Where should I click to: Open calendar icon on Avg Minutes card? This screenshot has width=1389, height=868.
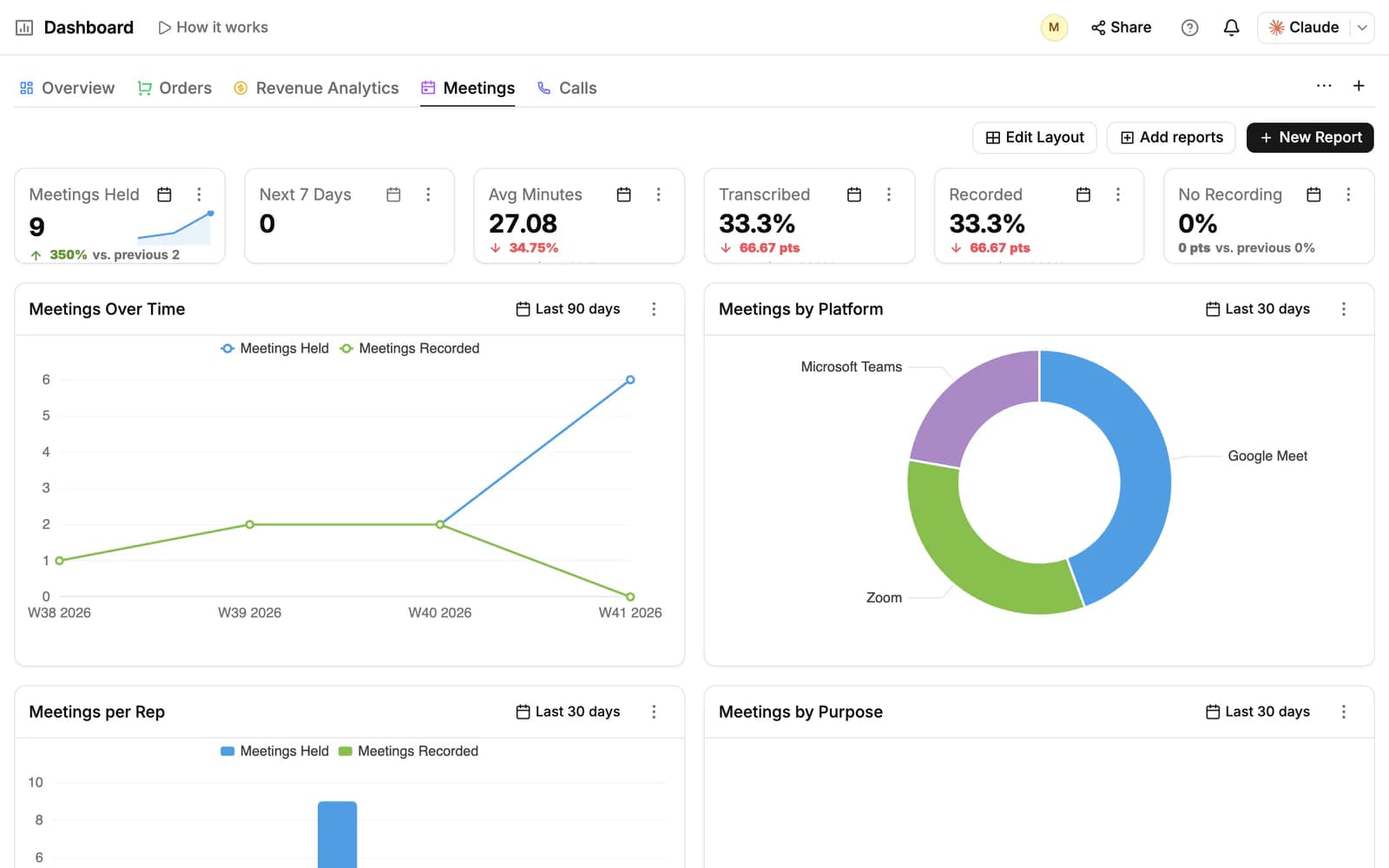click(x=623, y=194)
